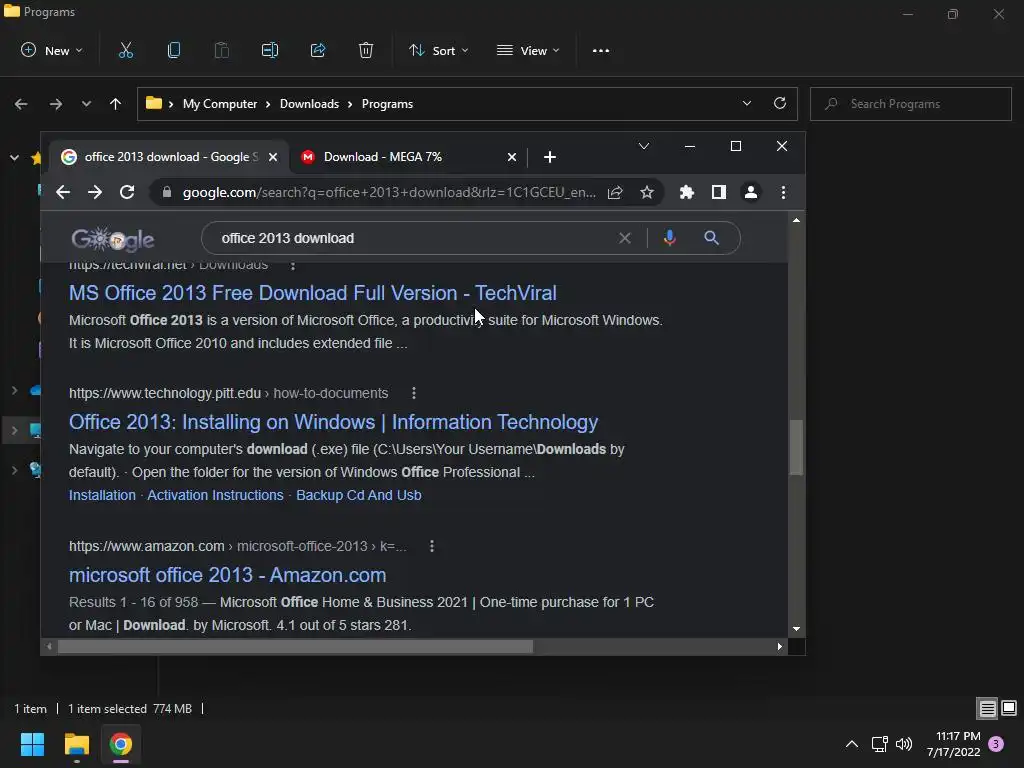Go back in File Explorer navigation
The height and width of the screenshot is (768, 1024).
click(21, 104)
